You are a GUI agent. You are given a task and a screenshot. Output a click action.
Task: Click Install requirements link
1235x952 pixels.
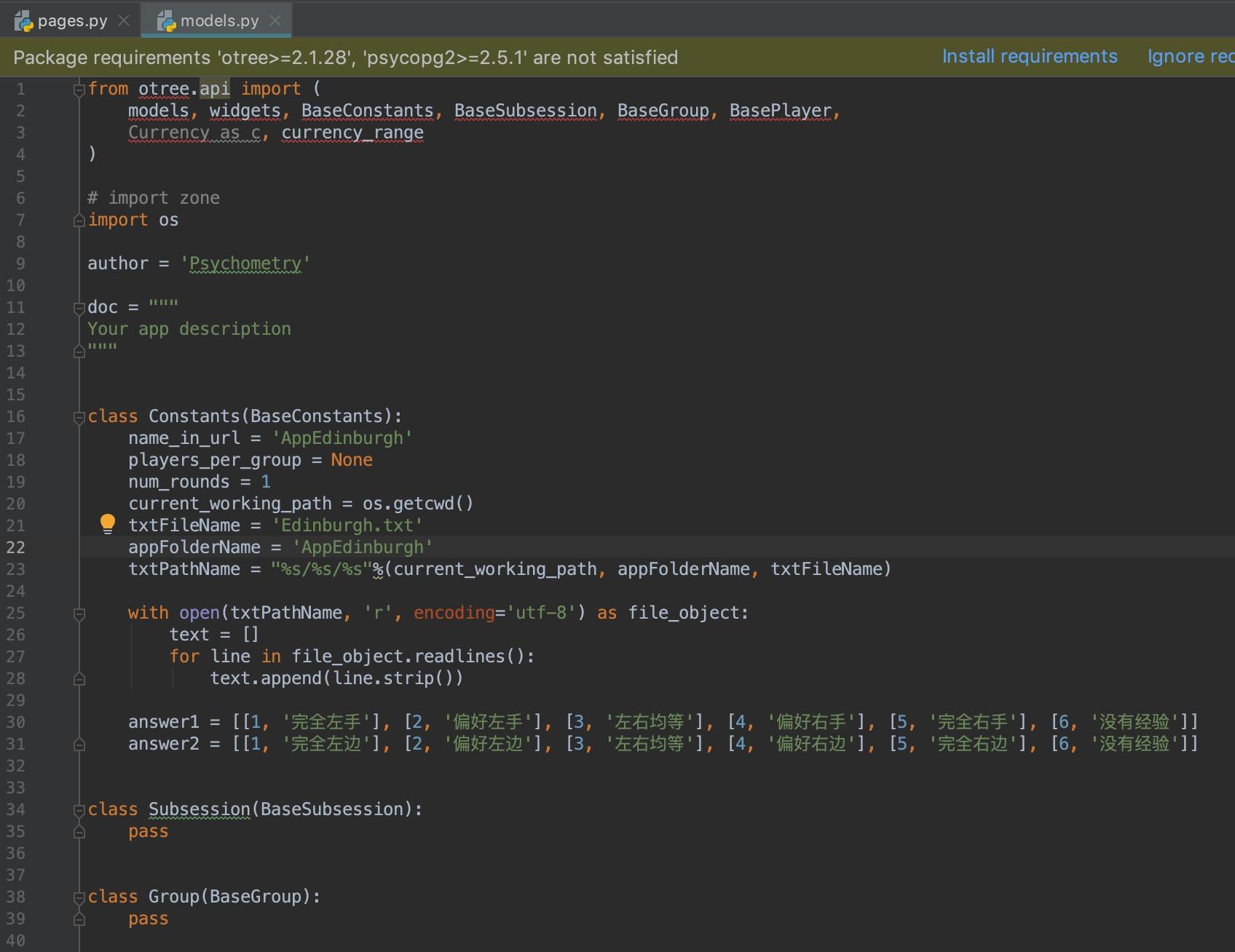(1029, 57)
